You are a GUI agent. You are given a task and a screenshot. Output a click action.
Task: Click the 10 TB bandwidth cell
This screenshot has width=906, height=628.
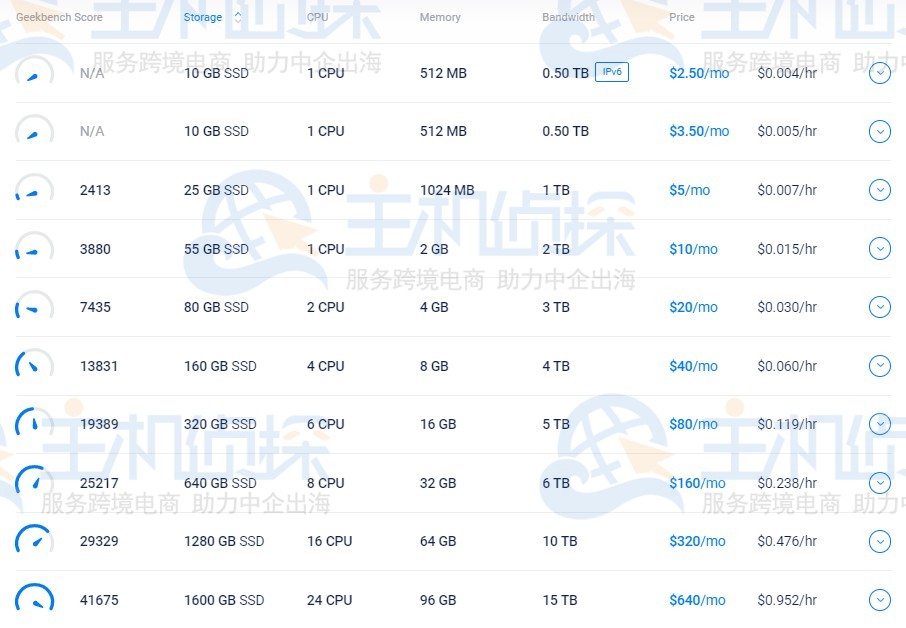560,541
